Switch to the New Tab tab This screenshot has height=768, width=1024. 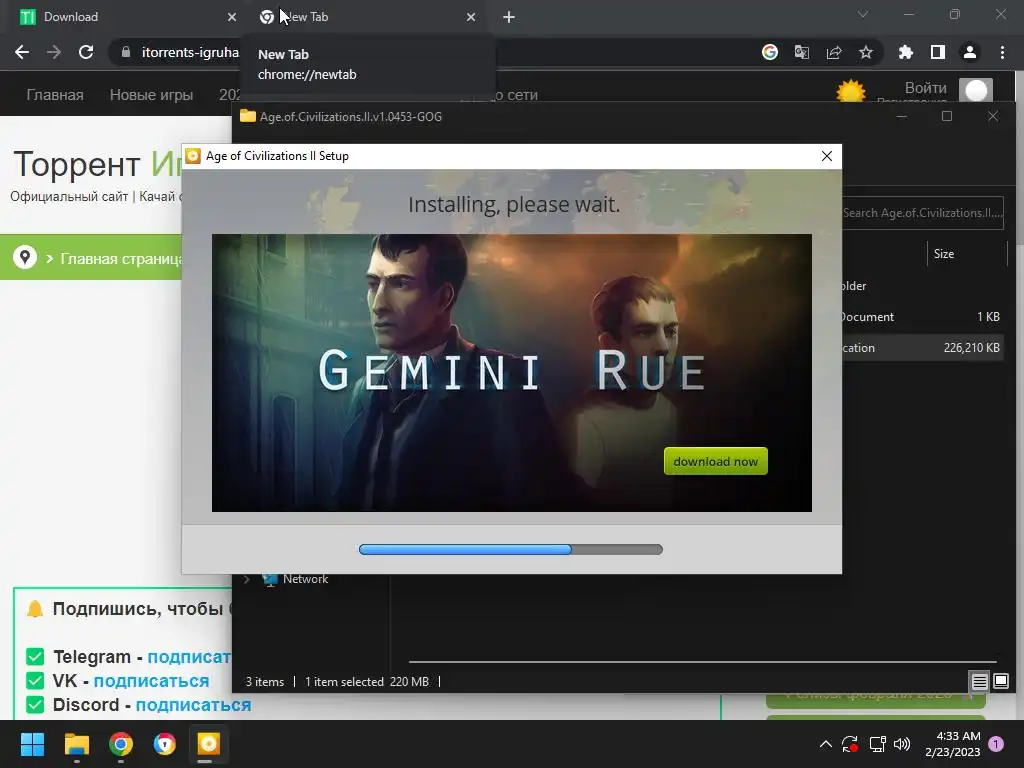click(368, 17)
